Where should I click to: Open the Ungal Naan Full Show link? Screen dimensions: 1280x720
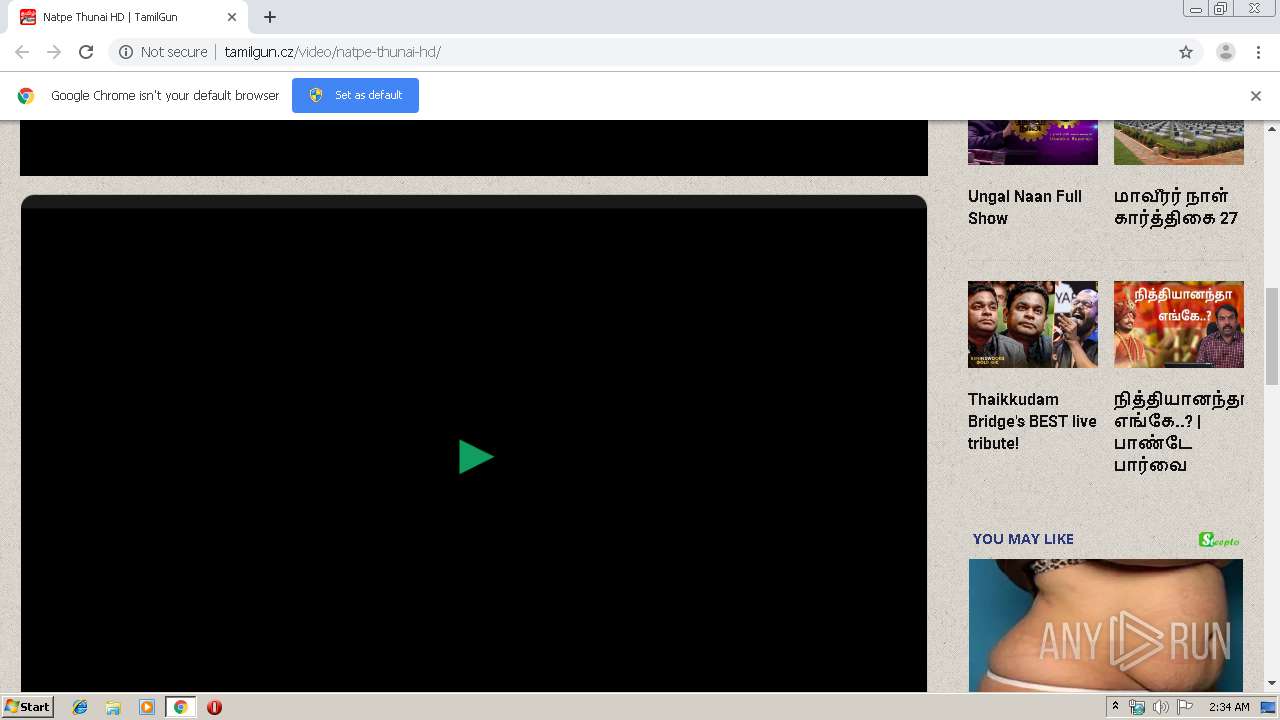[x=1025, y=207]
